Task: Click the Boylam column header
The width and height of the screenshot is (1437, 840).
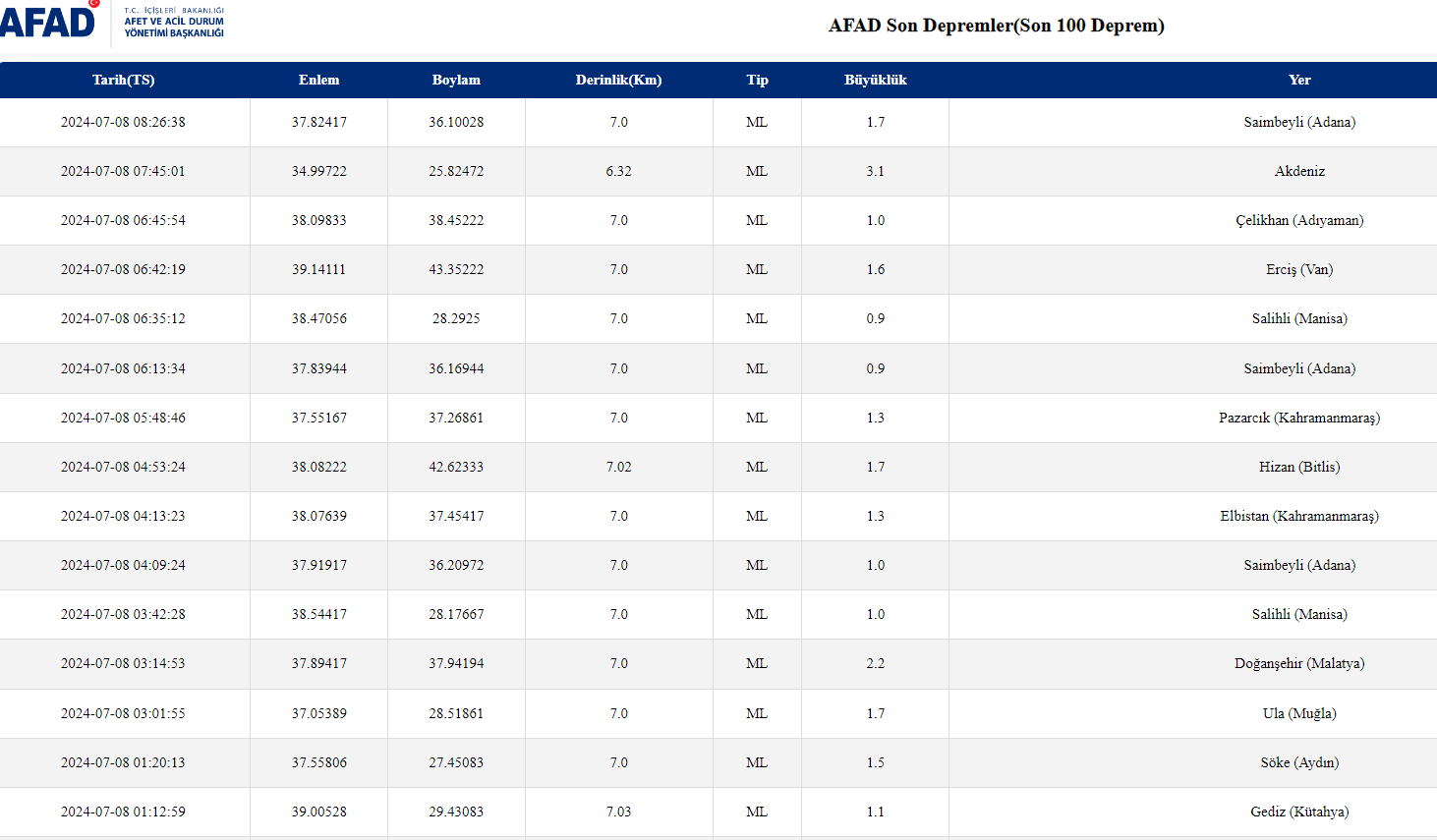Action: pyautogui.click(x=456, y=80)
